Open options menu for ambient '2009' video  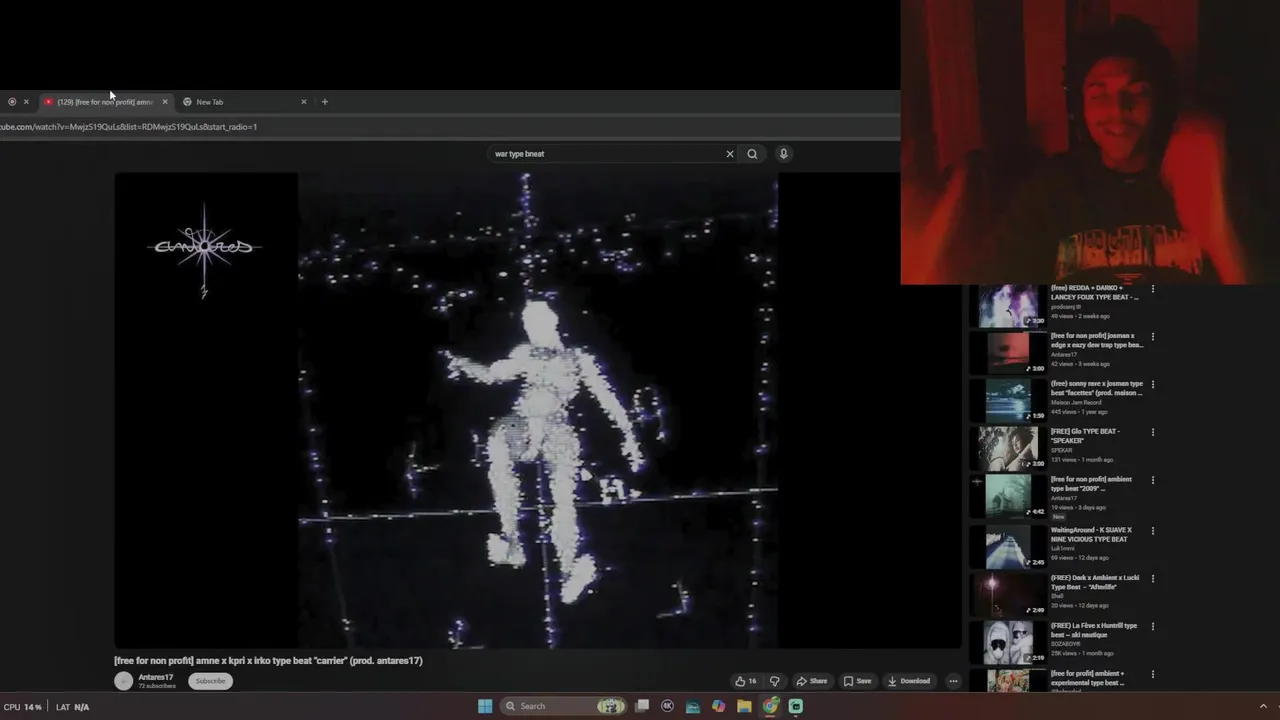pos(1153,480)
